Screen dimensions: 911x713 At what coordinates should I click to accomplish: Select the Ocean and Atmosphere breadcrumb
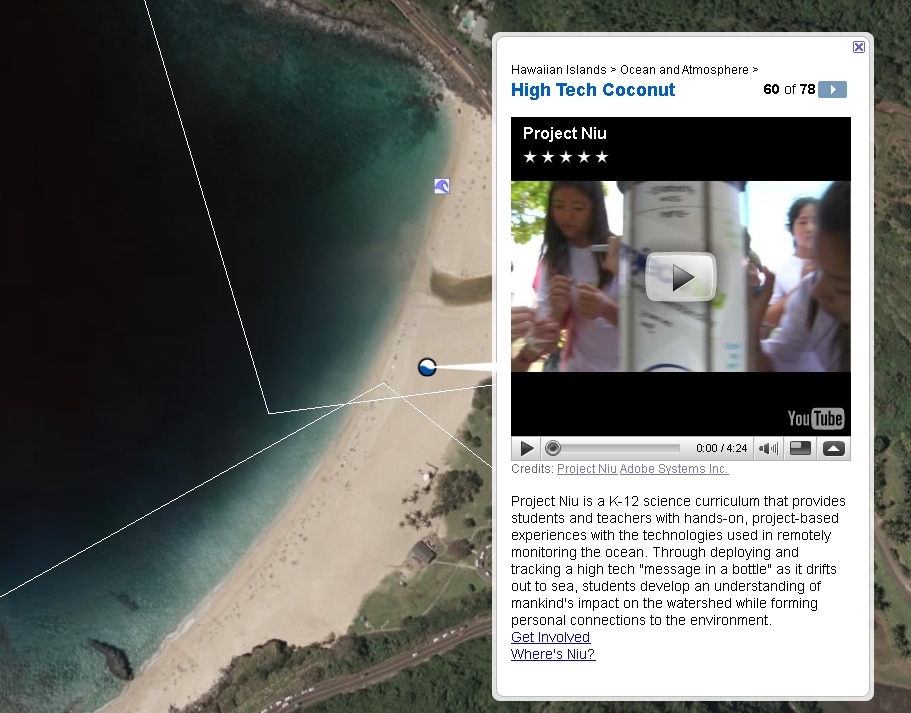point(684,70)
